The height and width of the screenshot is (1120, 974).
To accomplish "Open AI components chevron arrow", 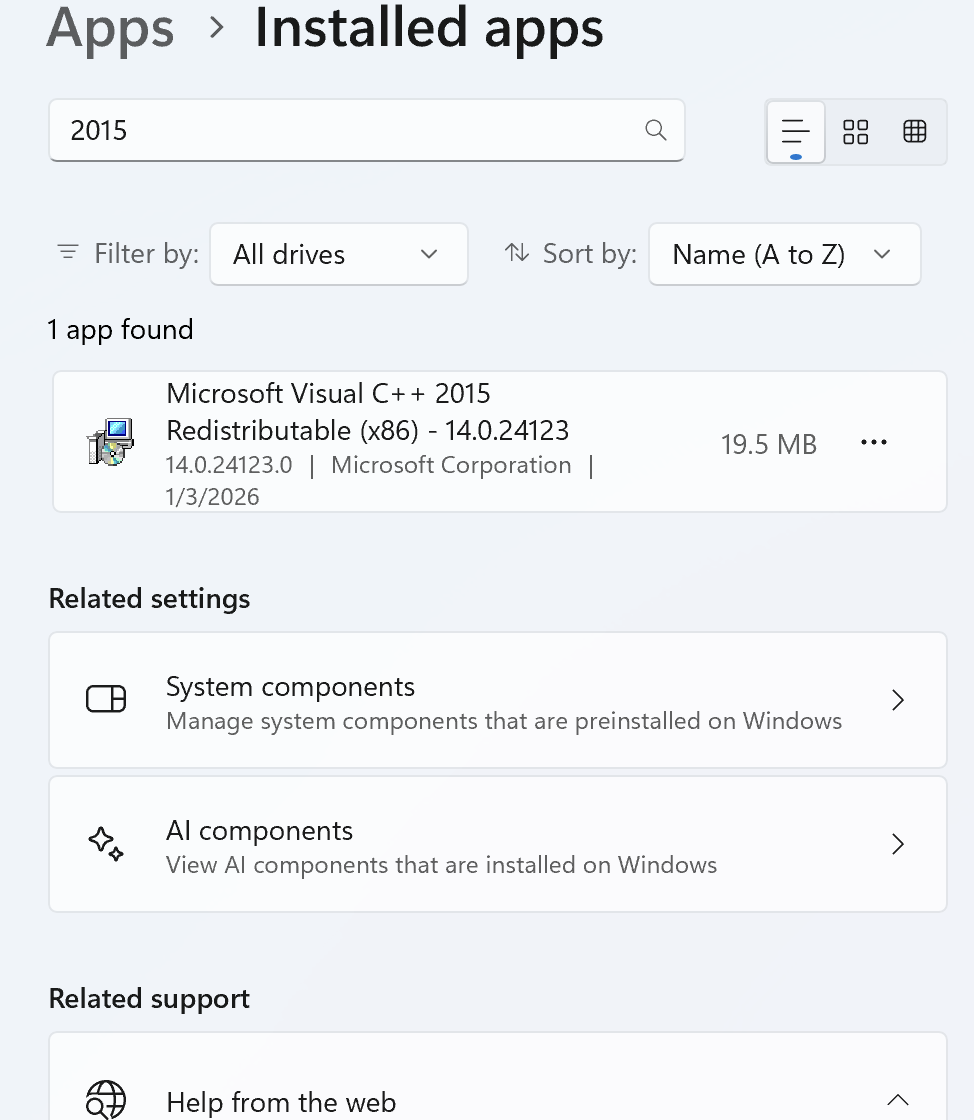I will click(x=897, y=844).
